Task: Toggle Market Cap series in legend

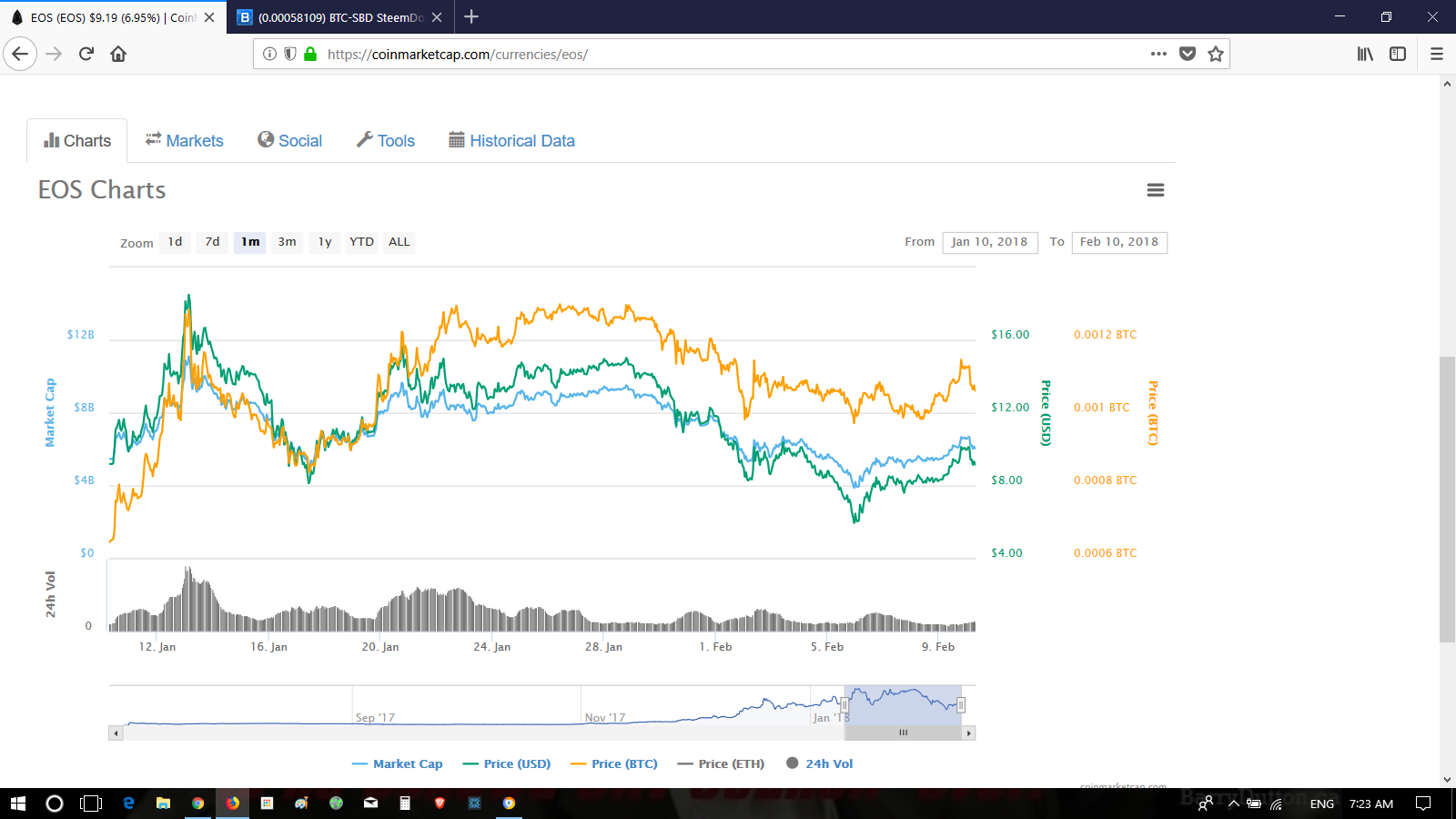Action: pyautogui.click(x=398, y=764)
